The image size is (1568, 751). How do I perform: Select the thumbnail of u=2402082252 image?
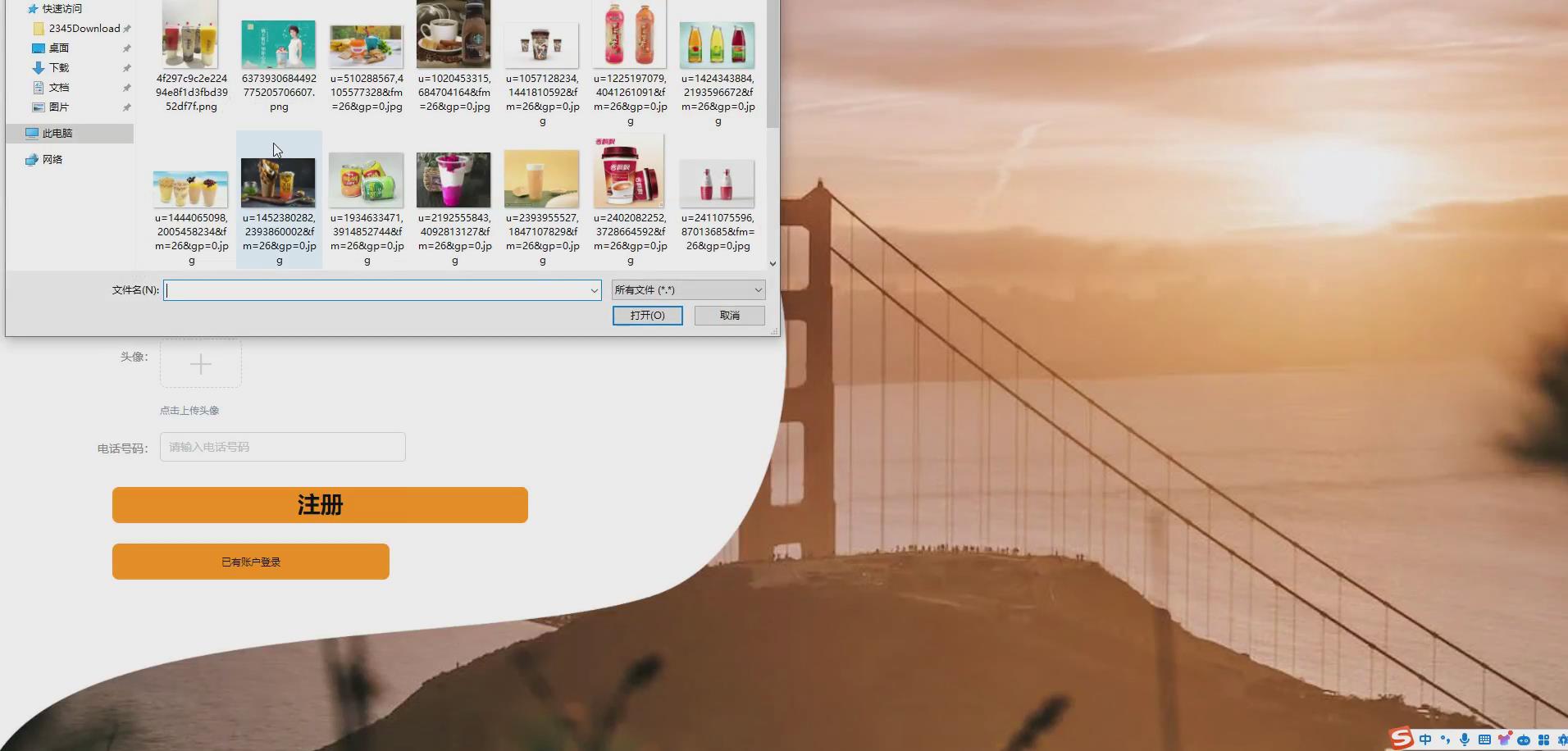click(630, 171)
